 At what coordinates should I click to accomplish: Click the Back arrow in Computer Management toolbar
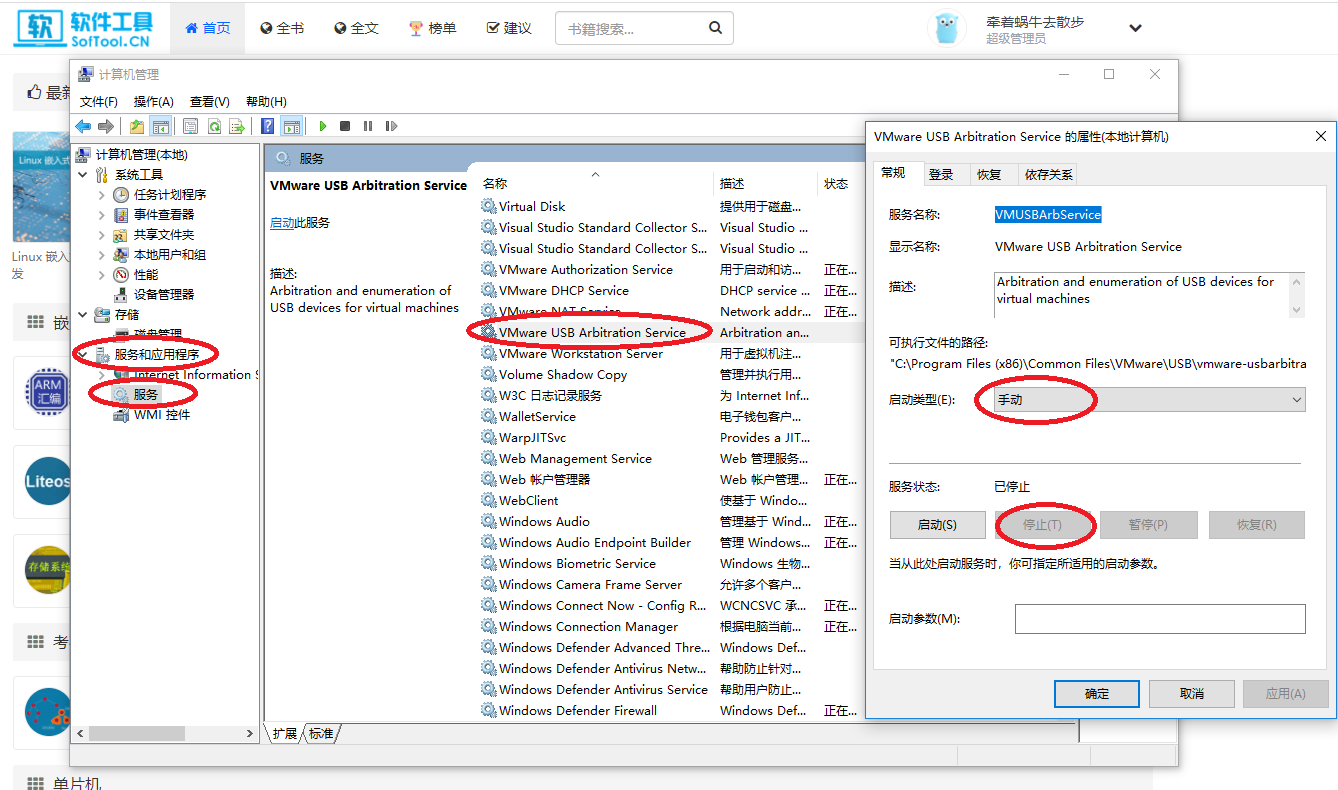click(x=83, y=126)
